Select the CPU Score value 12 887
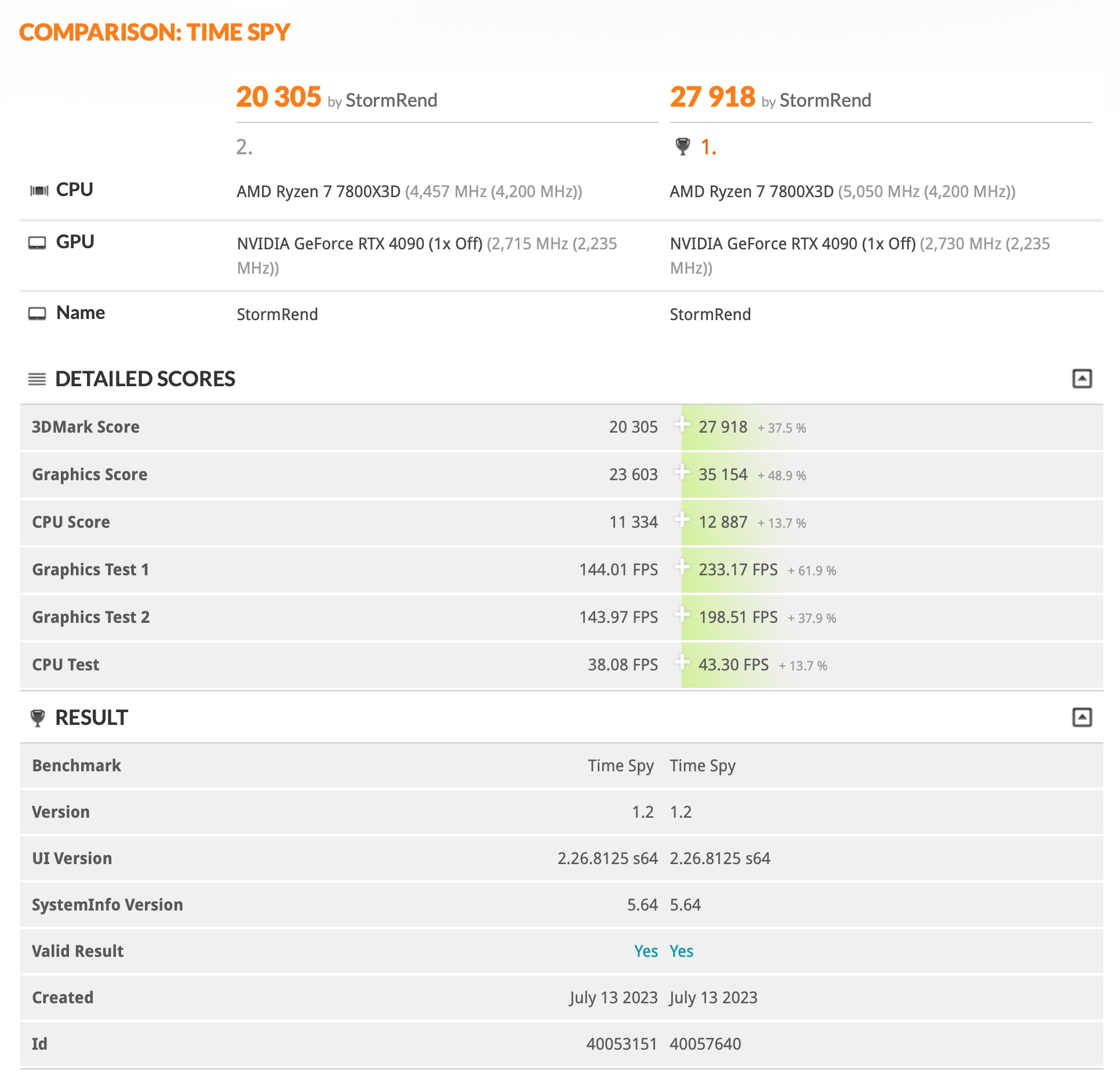 pyautogui.click(x=723, y=522)
